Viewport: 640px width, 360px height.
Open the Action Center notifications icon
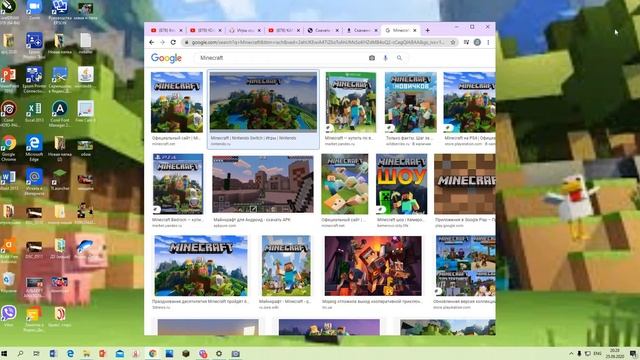[x=633, y=353]
